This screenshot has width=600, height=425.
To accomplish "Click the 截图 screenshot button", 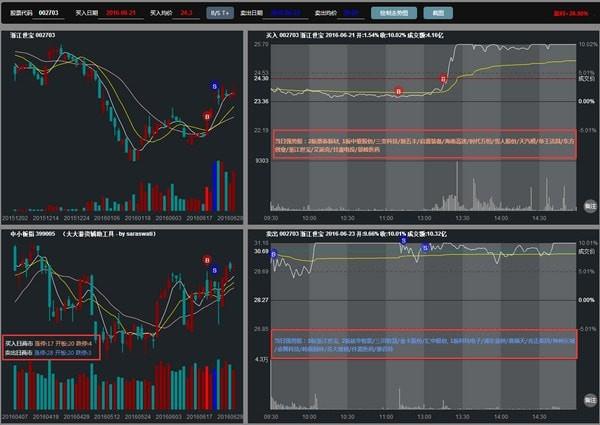I will click(x=438, y=13).
